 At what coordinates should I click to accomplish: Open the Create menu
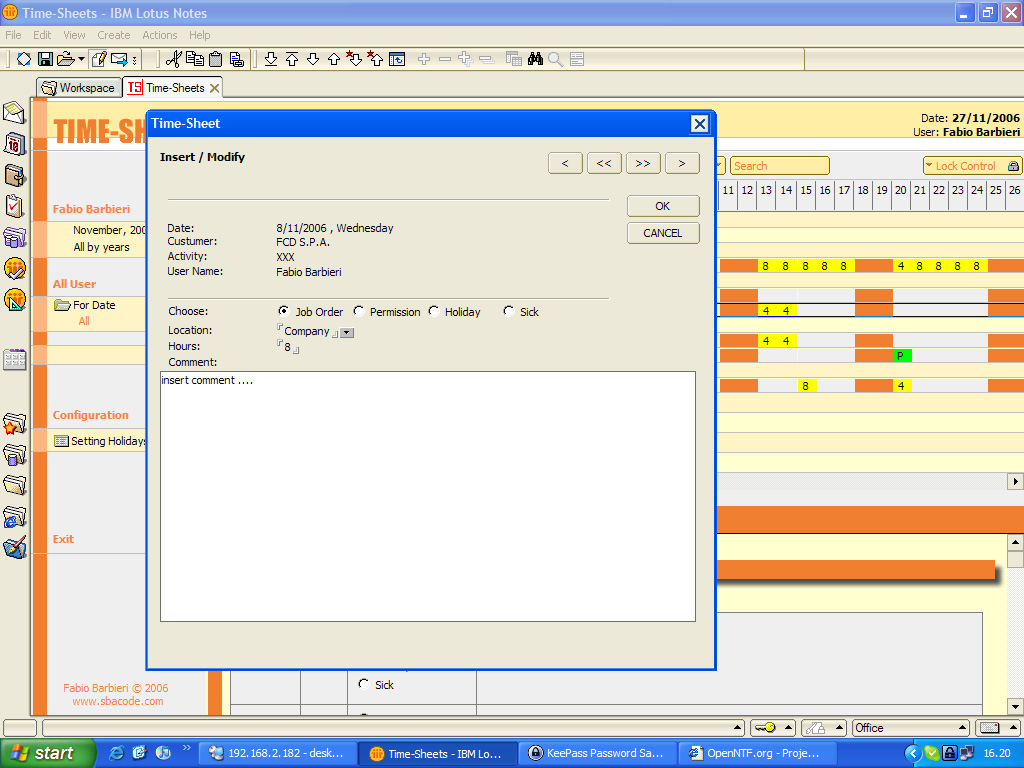click(x=114, y=35)
